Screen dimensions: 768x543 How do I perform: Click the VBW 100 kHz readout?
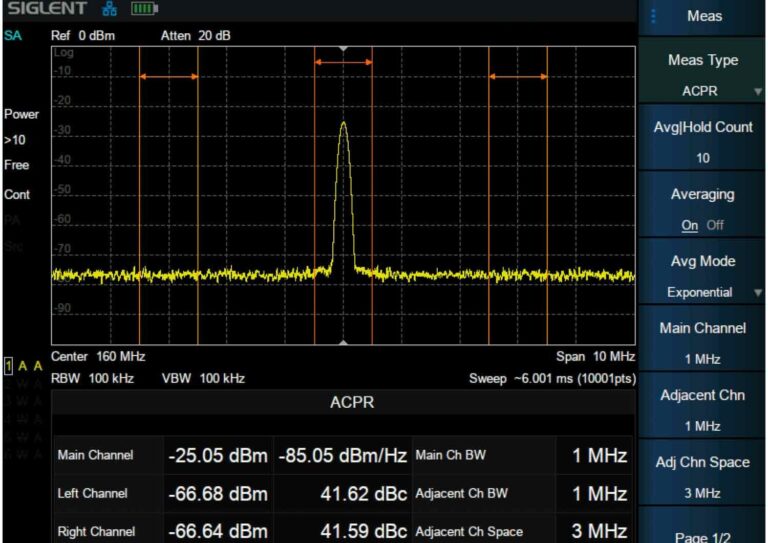coord(203,378)
